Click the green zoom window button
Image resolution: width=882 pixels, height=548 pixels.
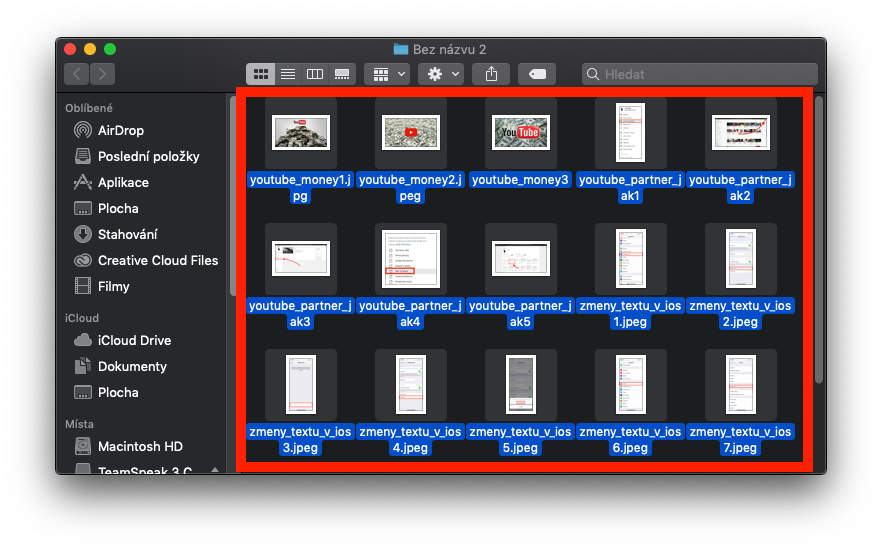click(x=110, y=49)
